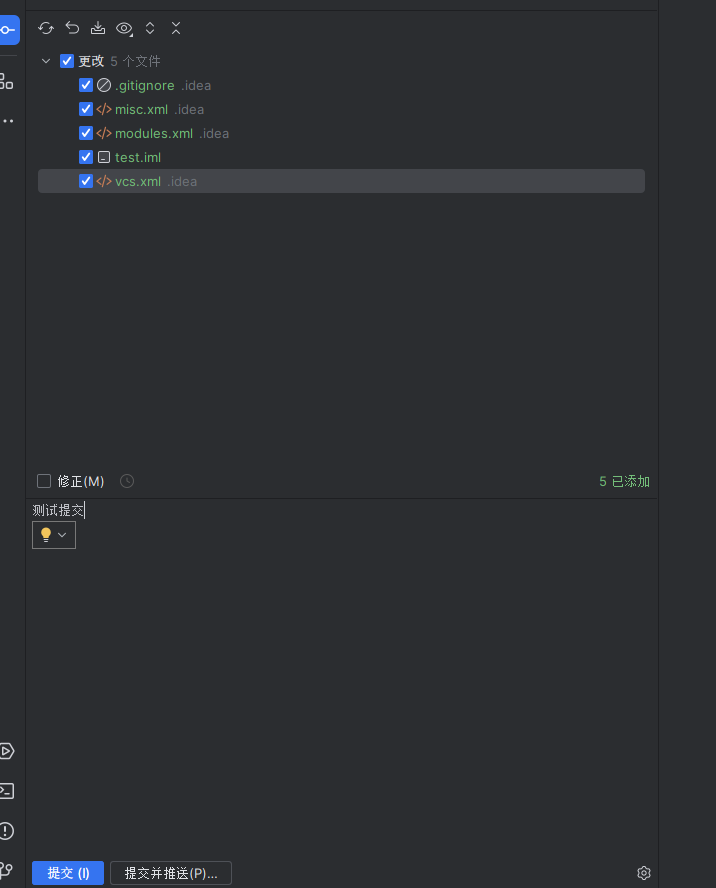
Task: Open the eye view options icon
Action: [124, 28]
